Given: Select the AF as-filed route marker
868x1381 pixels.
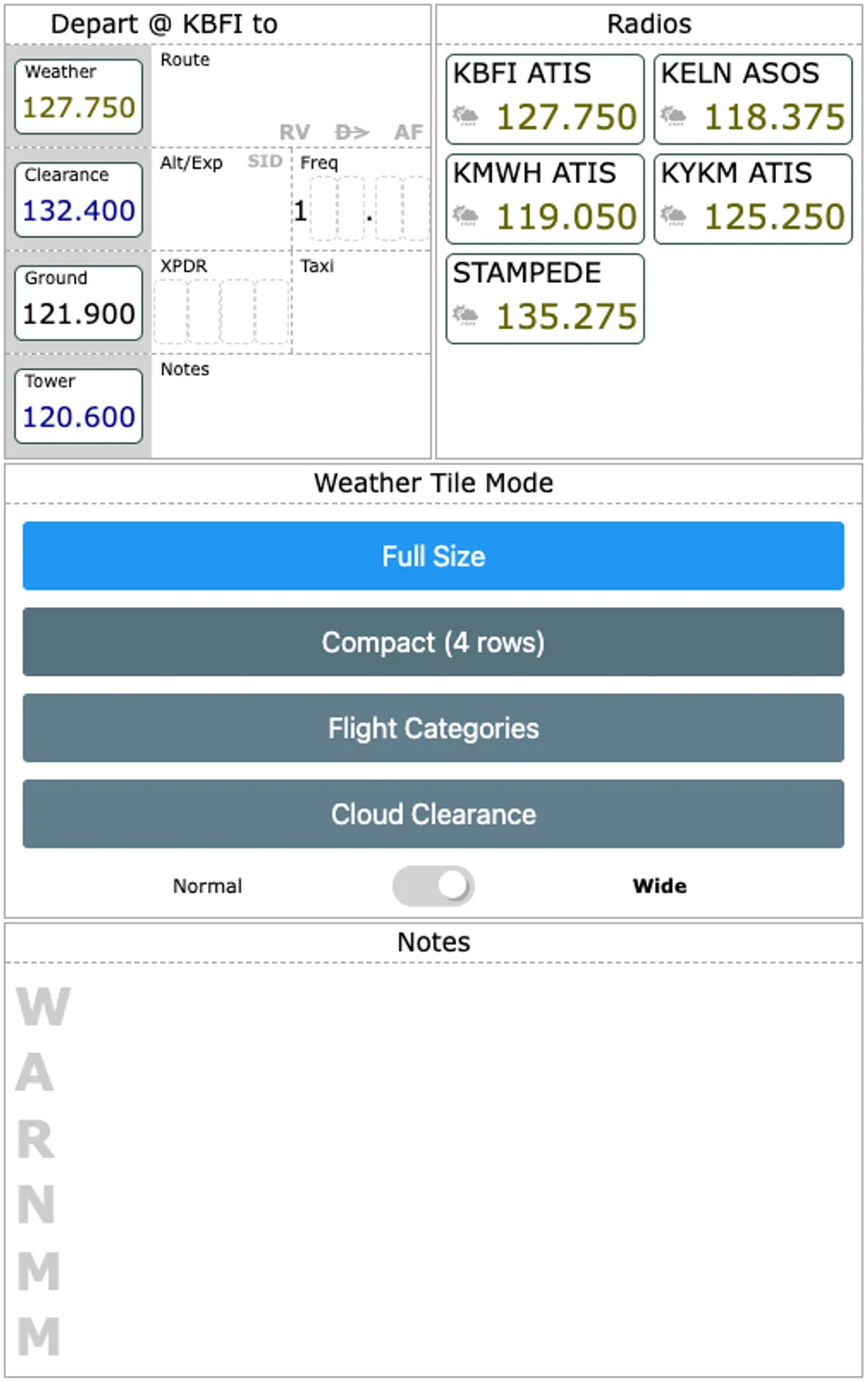Looking at the screenshot, I should (x=408, y=132).
